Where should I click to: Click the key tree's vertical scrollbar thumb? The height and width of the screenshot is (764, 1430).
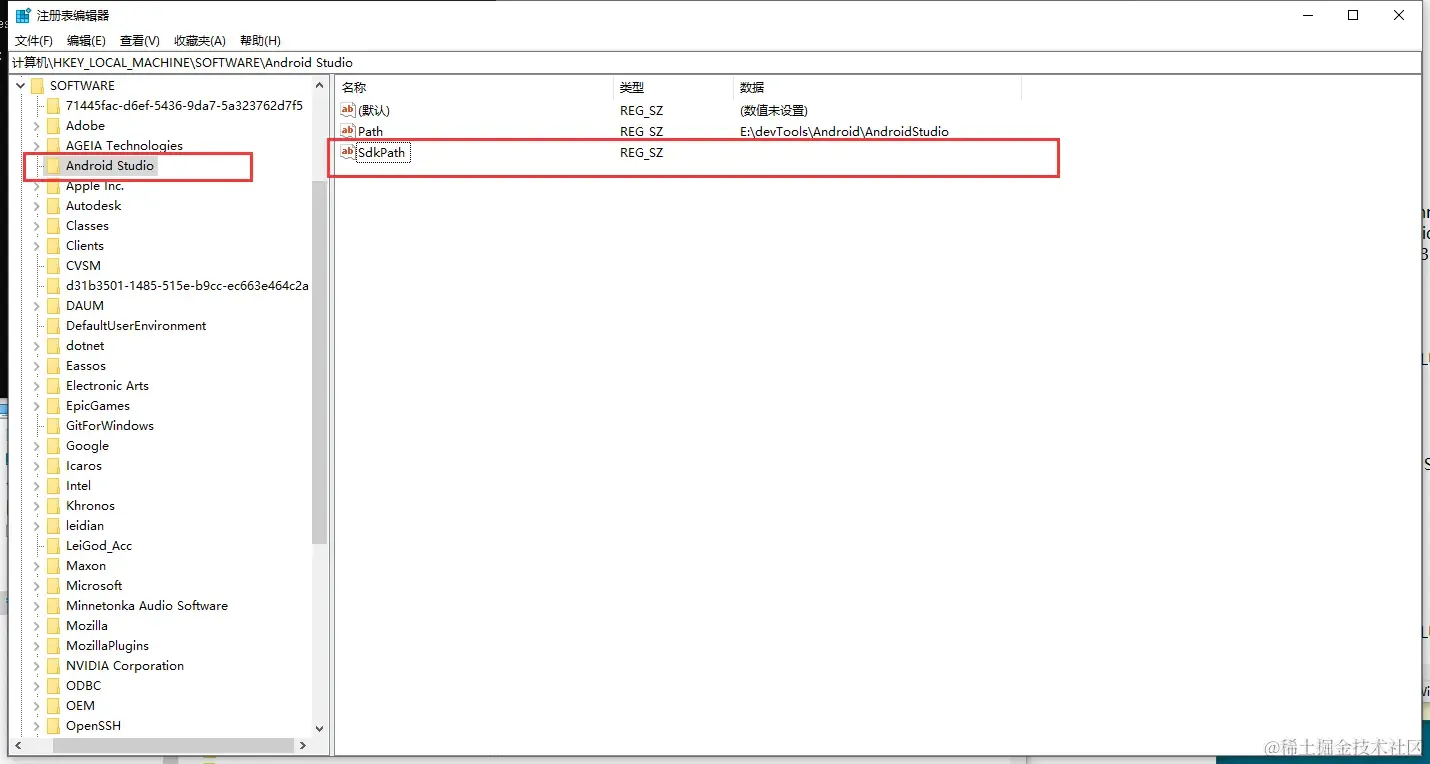[x=320, y=362]
